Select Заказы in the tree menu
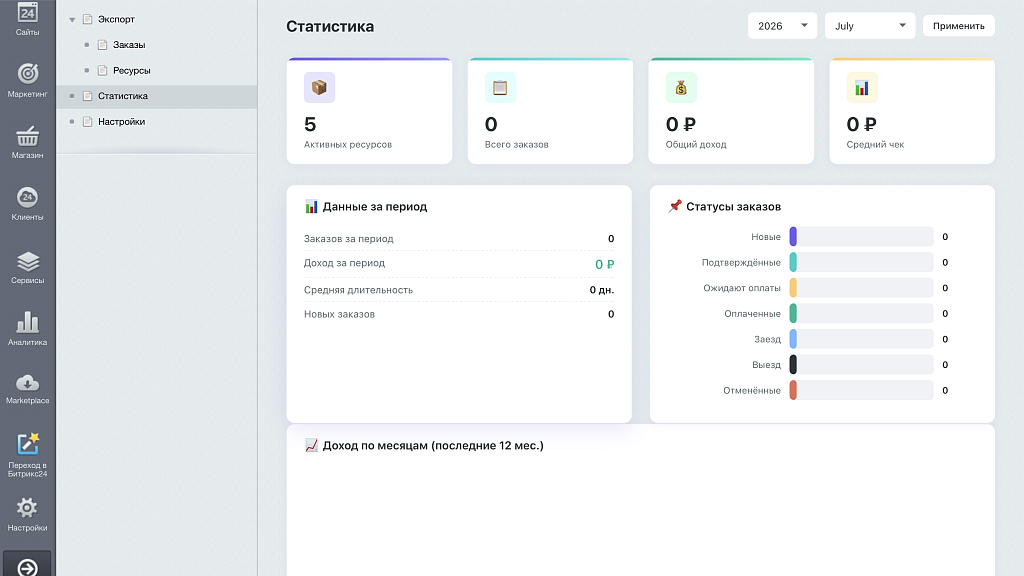 [129, 45]
